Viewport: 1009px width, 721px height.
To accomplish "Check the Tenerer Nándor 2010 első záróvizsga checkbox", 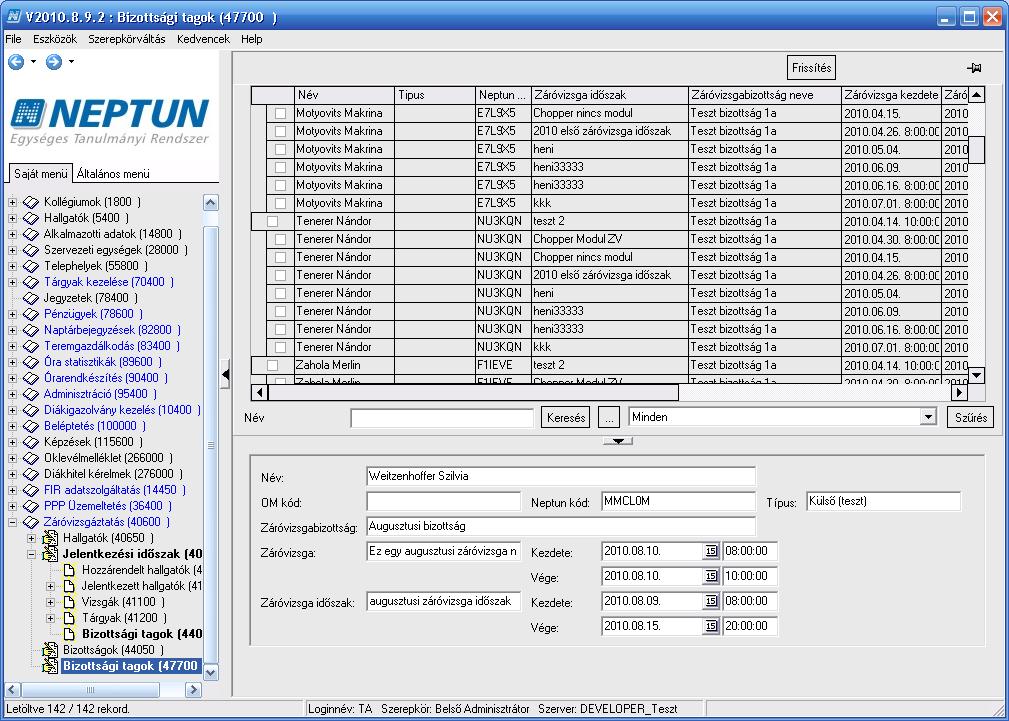I will tap(281, 276).
